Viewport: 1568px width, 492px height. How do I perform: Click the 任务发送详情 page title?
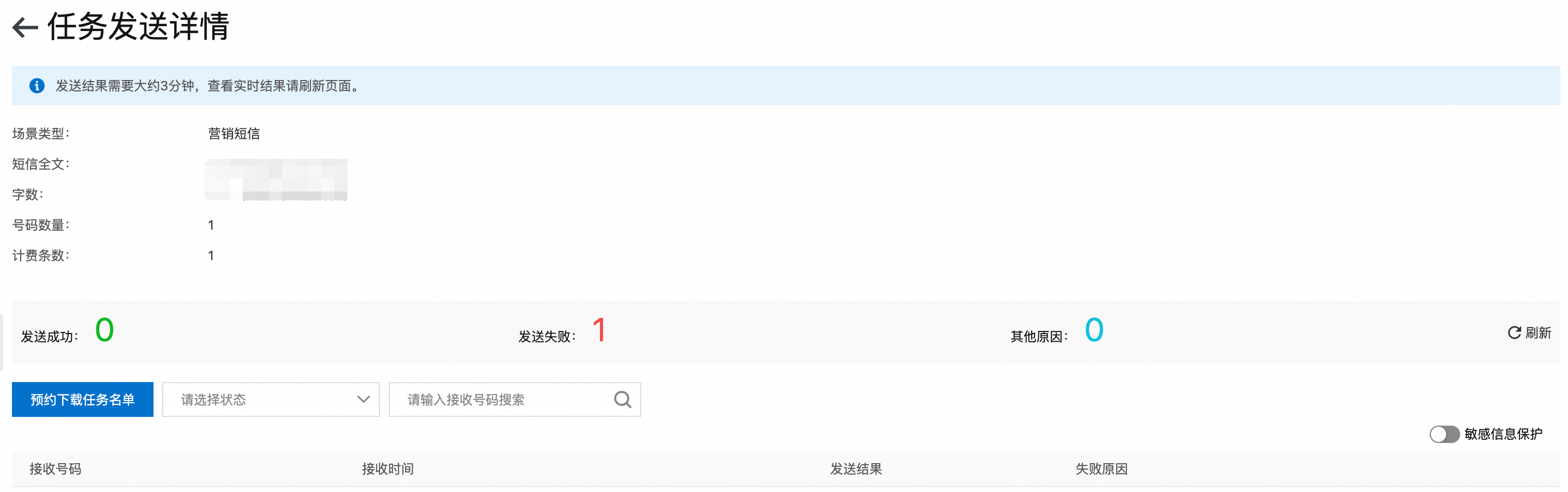138,27
